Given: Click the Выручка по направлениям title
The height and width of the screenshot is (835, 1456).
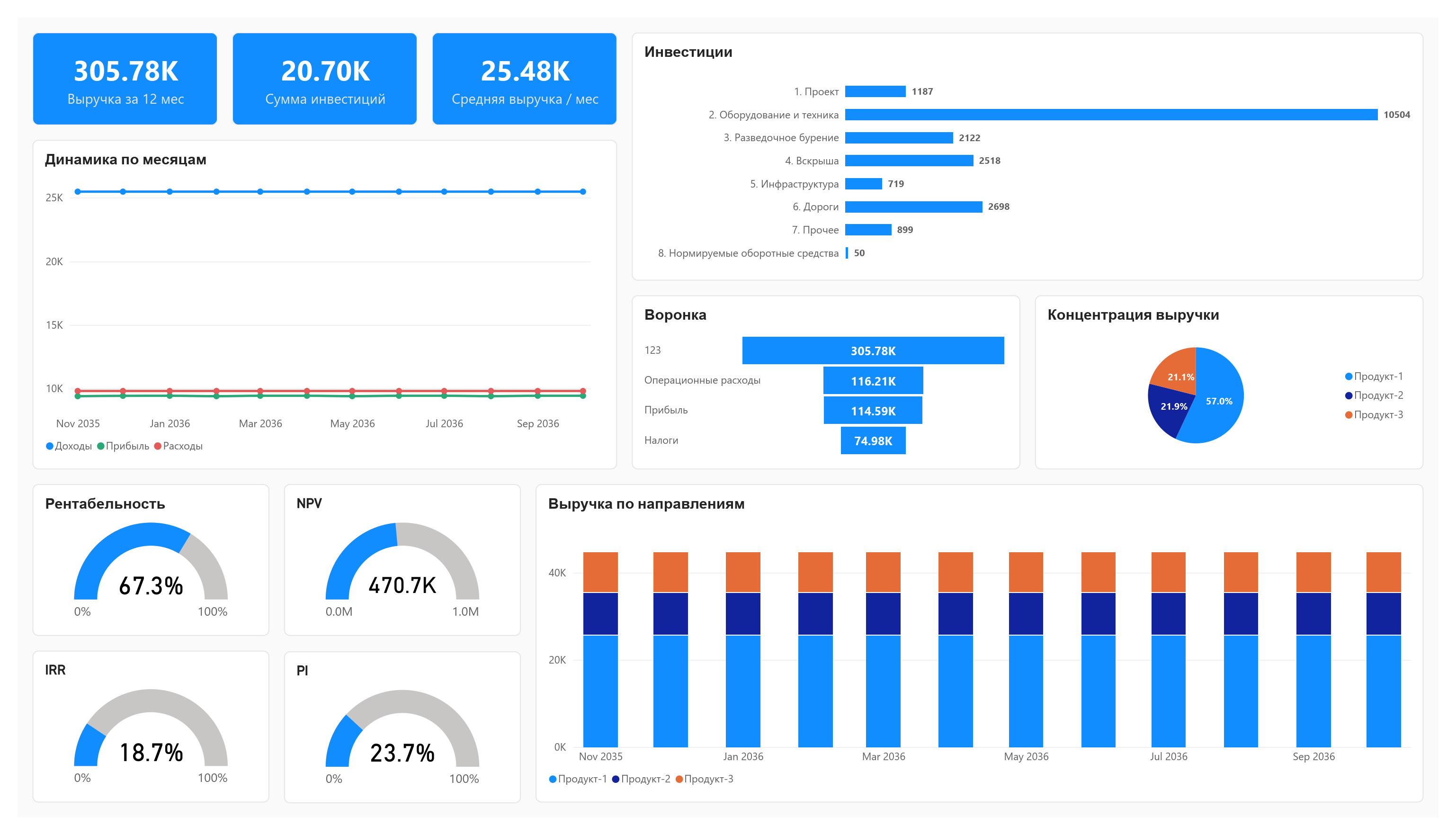Looking at the screenshot, I should pos(646,503).
